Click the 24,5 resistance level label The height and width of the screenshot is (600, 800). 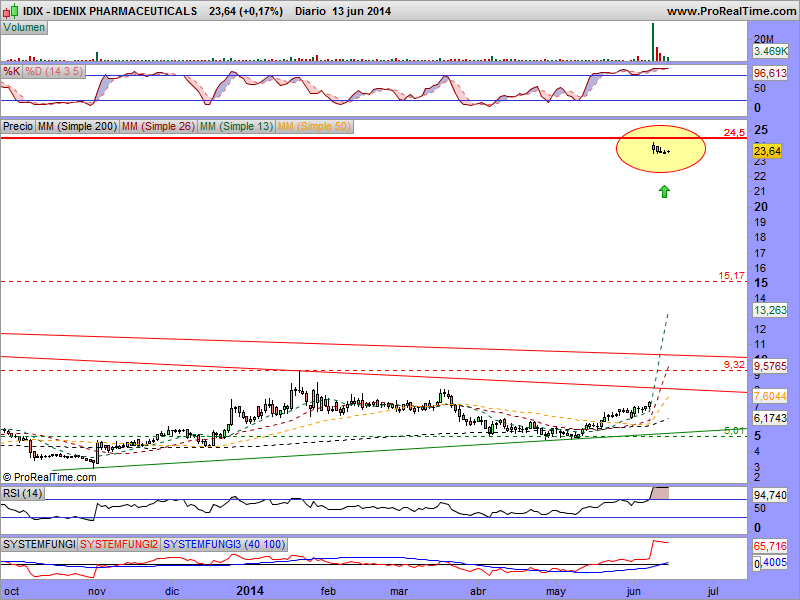pyautogui.click(x=734, y=133)
